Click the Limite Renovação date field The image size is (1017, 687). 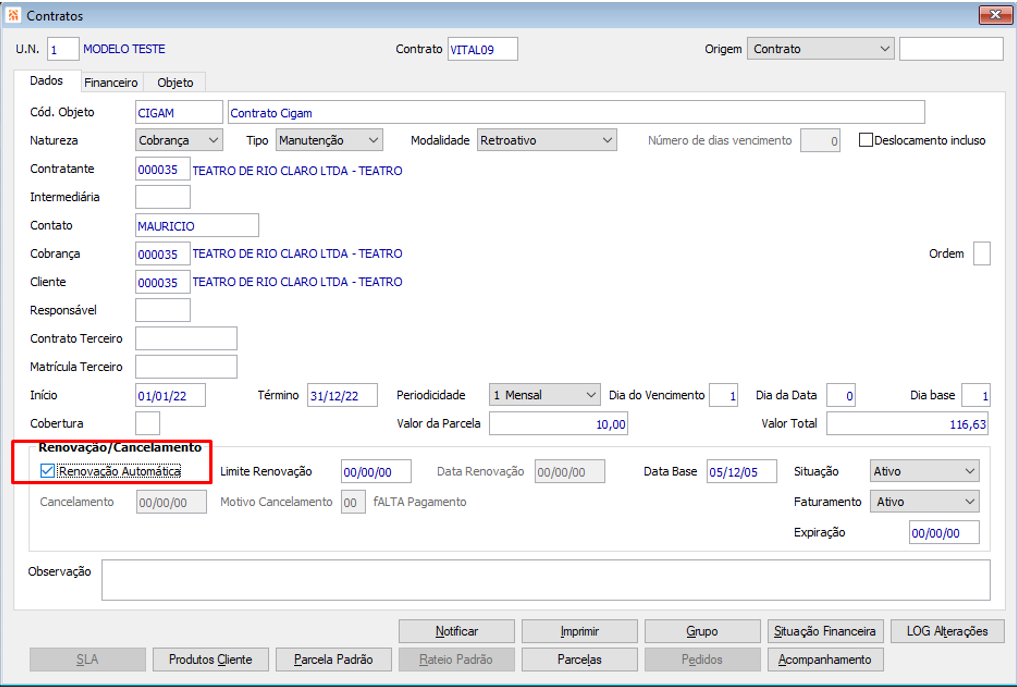tap(376, 472)
